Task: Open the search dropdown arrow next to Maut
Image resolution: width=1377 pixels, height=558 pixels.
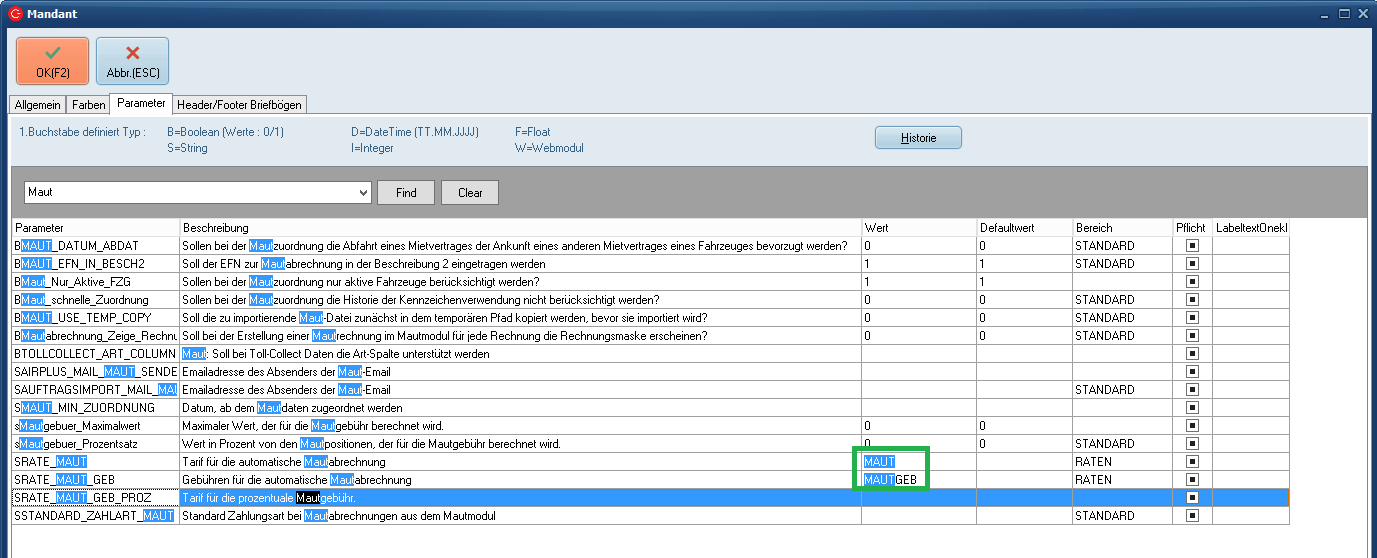Action: pyautogui.click(x=362, y=193)
